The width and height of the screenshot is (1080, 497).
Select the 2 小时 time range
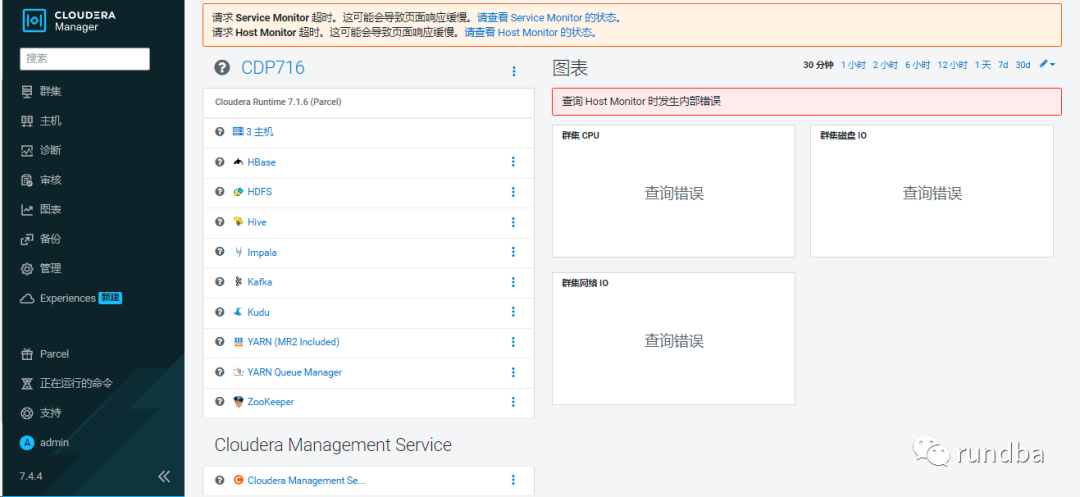[885, 65]
